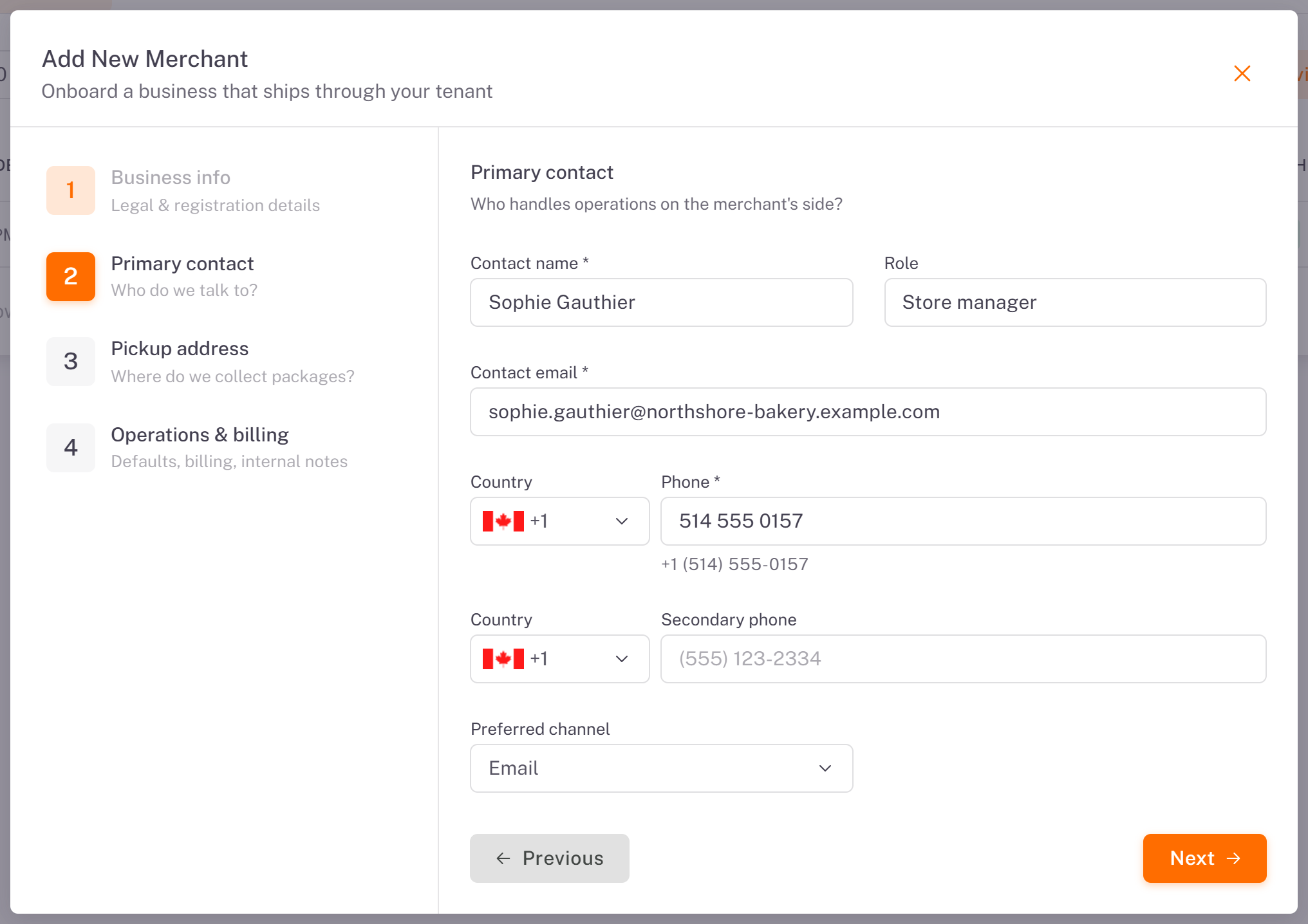Click the step number 1 badge
The image size is (1308, 924).
click(x=71, y=190)
